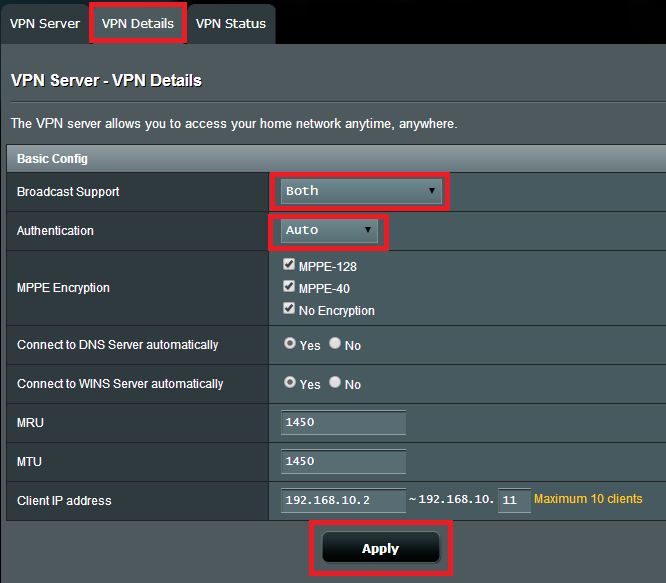The image size is (666, 583).
Task: Focus the MTU value field
Action: pyautogui.click(x=343, y=461)
